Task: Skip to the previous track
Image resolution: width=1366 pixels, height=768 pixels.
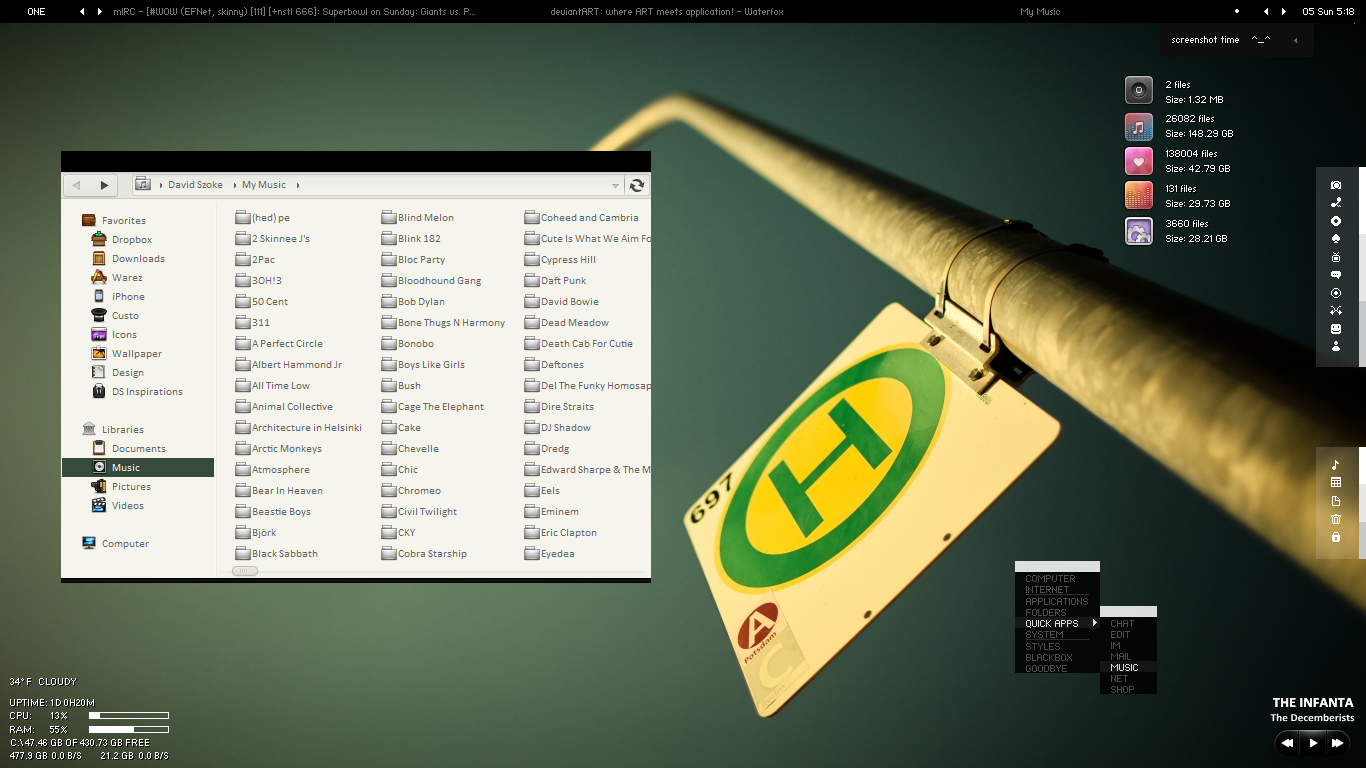Action: pyautogui.click(x=1288, y=743)
